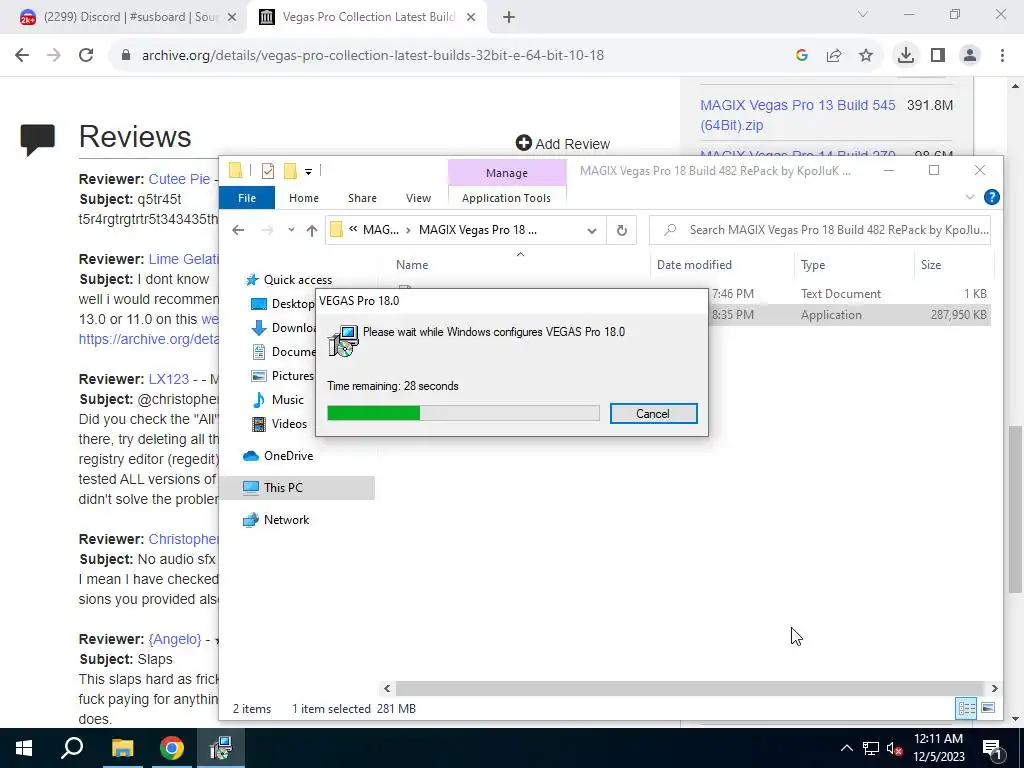Click Explorer back navigation arrow
The image size is (1024, 768).
pos(238,230)
